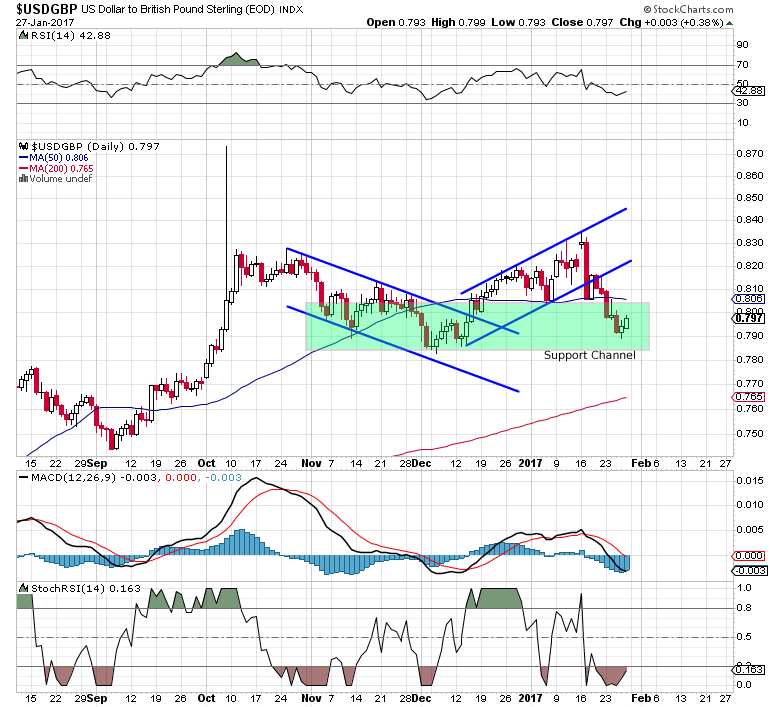Click the 0.797 last price tag
780x707 pixels.
click(749, 318)
